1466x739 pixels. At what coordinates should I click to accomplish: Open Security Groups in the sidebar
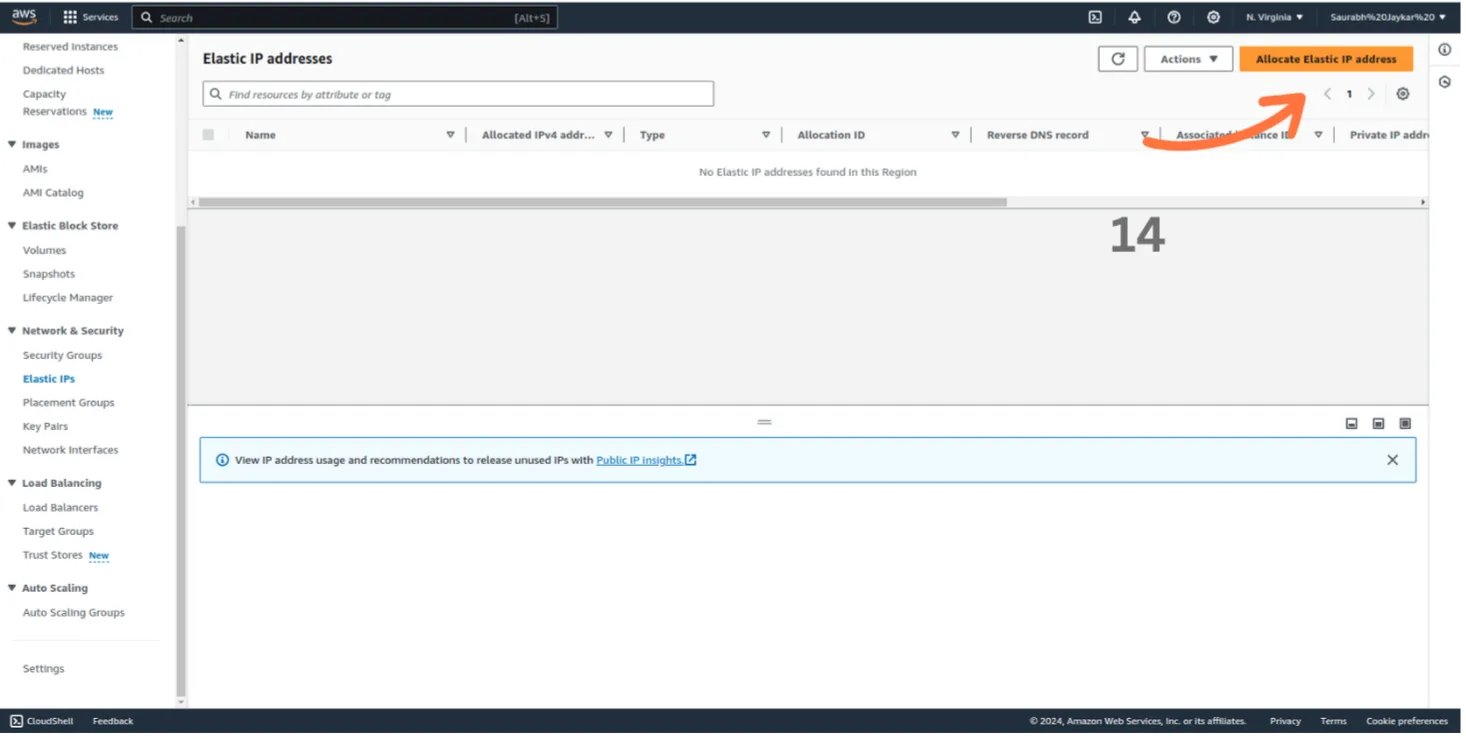[x=62, y=355]
